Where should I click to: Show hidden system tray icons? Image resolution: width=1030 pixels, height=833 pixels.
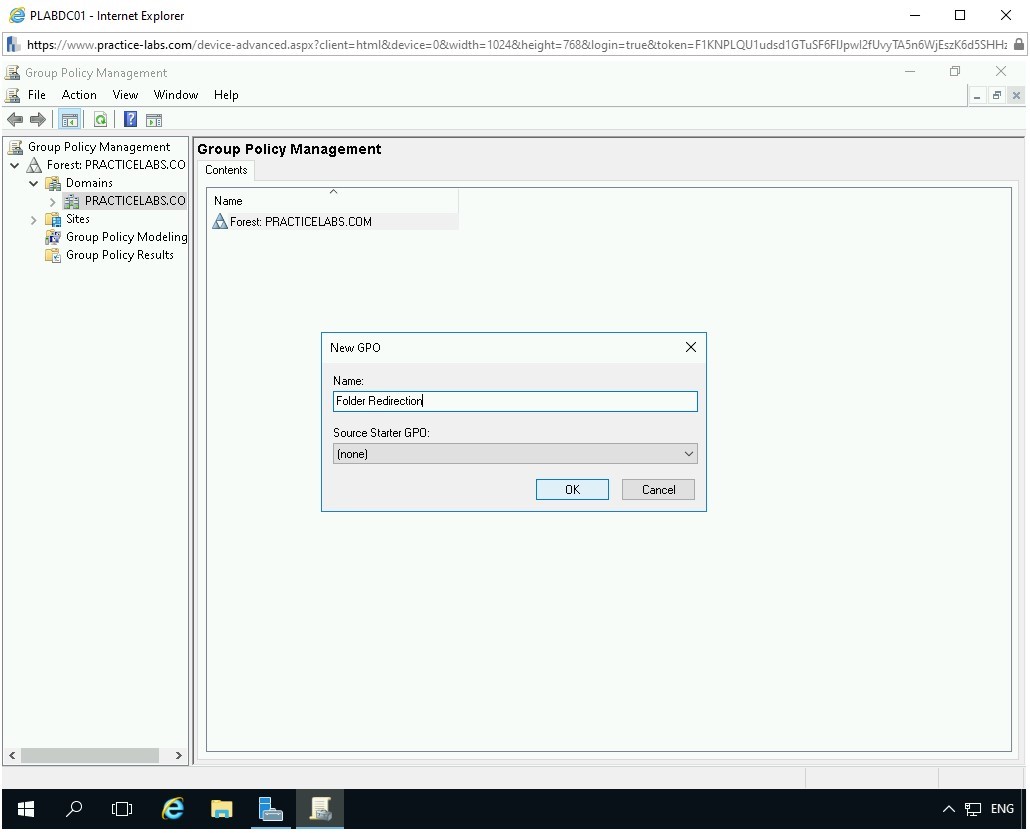[x=949, y=809]
